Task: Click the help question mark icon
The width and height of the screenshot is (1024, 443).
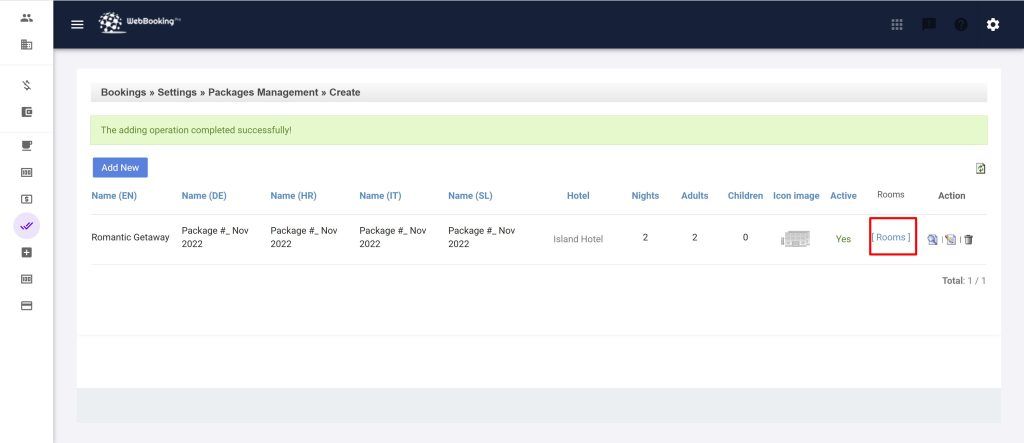Action: coord(961,25)
